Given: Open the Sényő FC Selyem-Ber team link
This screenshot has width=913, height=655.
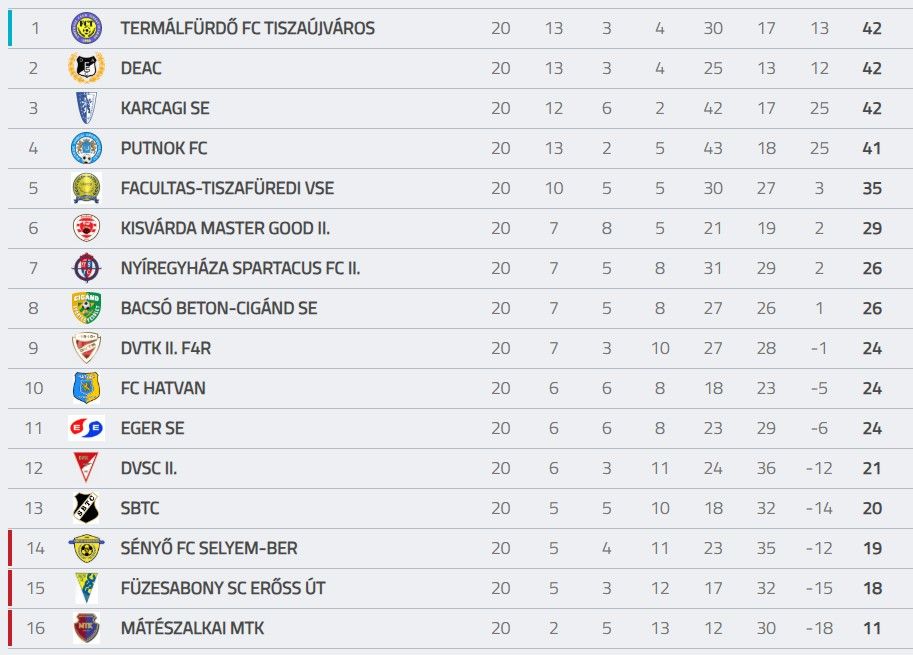Looking at the screenshot, I should pyautogui.click(x=209, y=548).
